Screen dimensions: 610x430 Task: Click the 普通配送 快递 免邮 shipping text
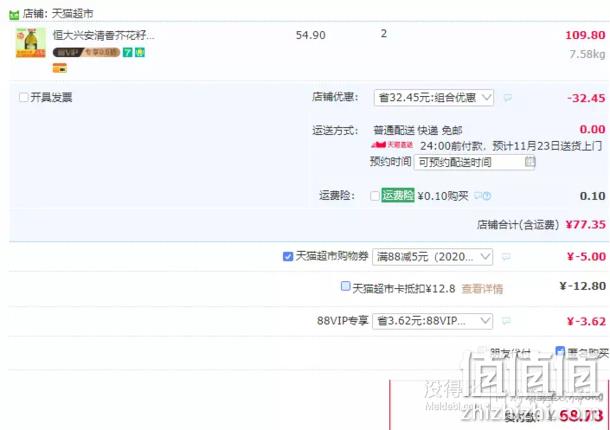tap(417, 130)
